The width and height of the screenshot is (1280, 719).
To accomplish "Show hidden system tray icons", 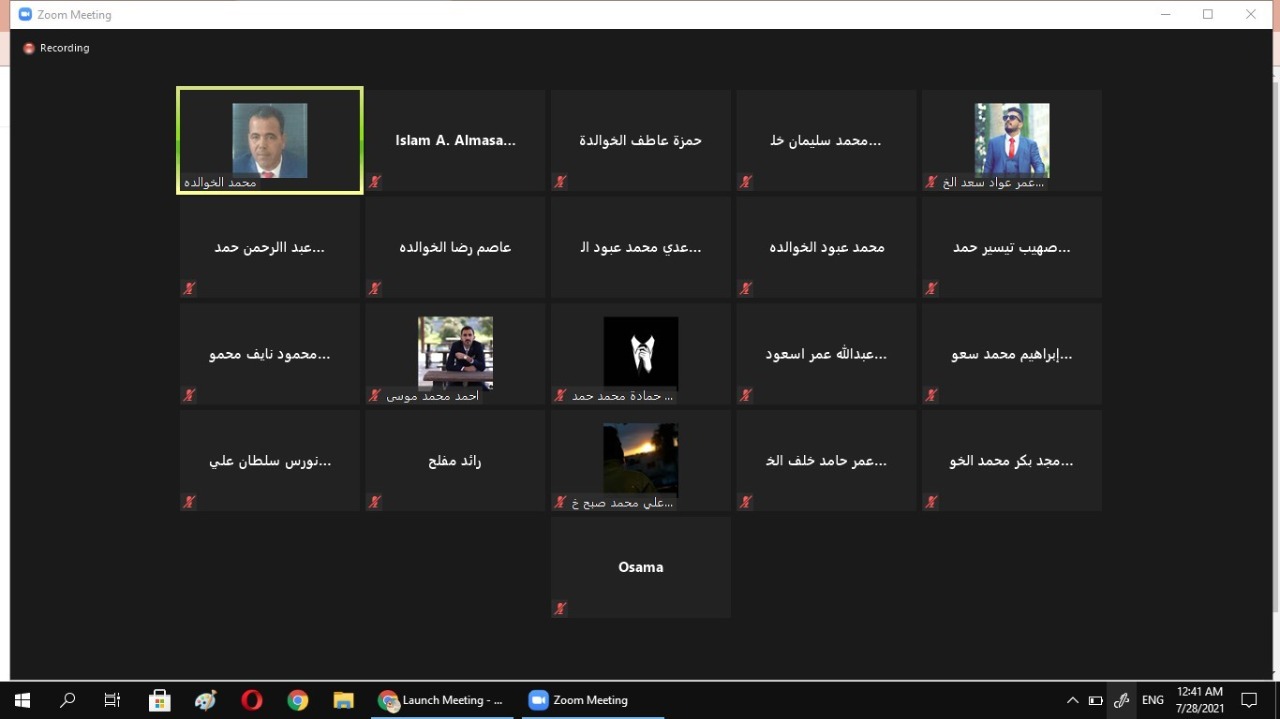I will (x=1072, y=700).
